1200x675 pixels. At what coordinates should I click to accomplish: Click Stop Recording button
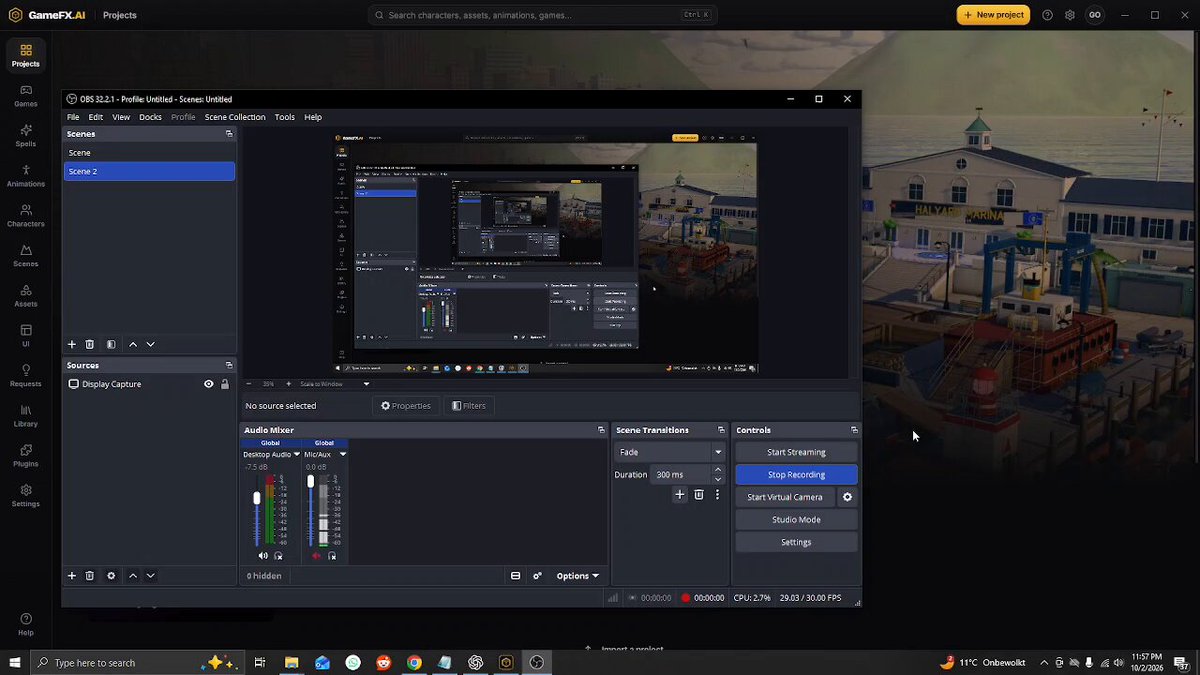(796, 475)
